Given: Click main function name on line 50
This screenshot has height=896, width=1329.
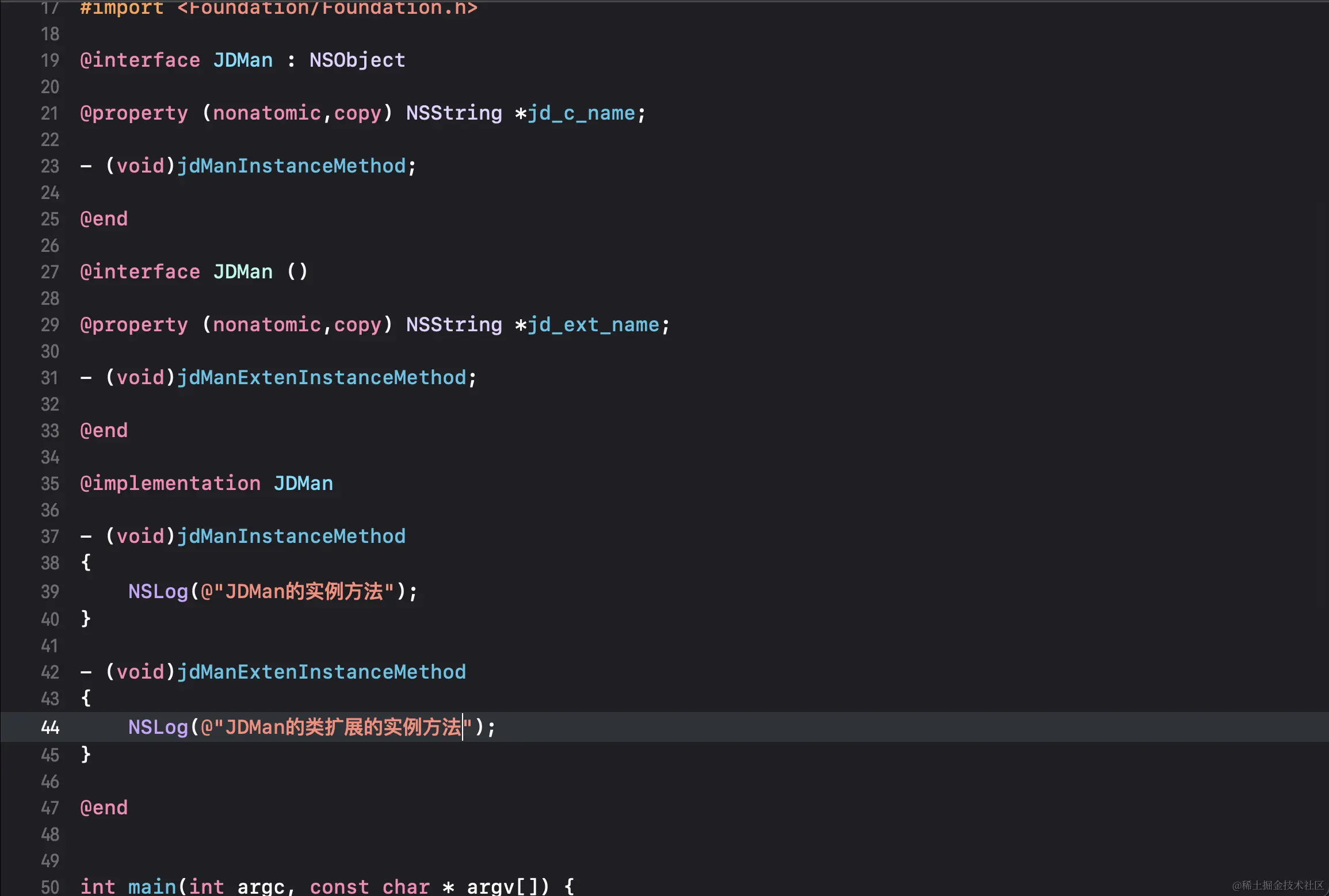Looking at the screenshot, I should pyautogui.click(x=152, y=886).
